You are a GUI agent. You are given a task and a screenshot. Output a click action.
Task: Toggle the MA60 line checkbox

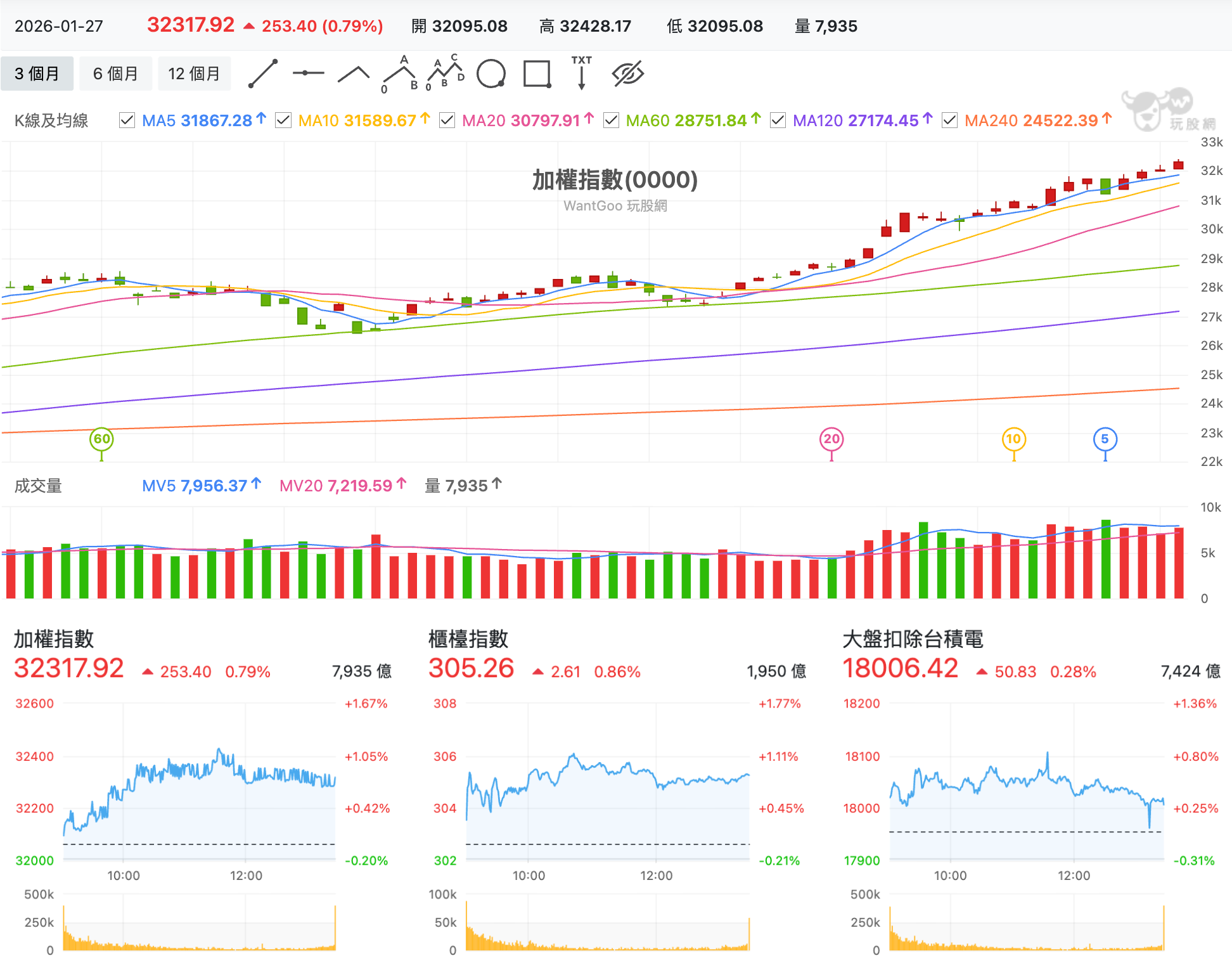pos(611,120)
